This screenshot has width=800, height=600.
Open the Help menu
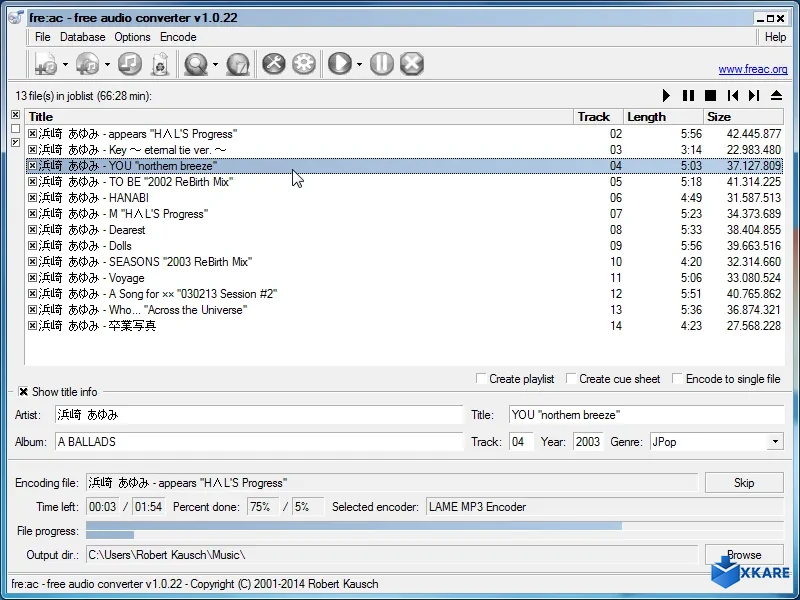pos(775,37)
